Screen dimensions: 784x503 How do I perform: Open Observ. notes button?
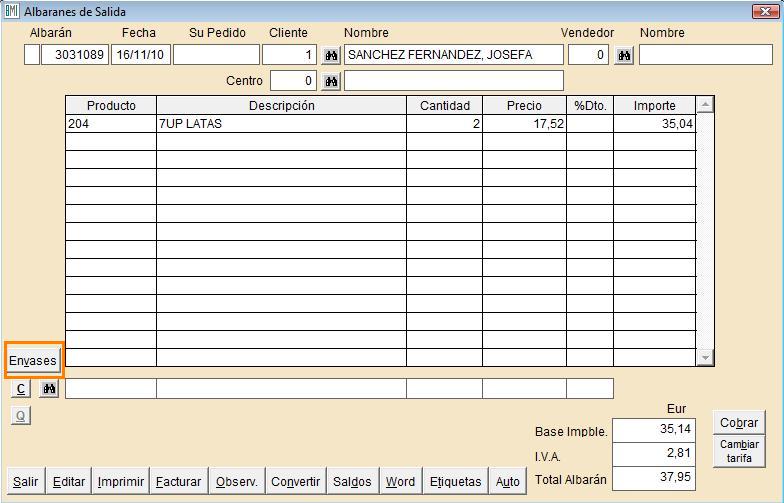point(237,481)
